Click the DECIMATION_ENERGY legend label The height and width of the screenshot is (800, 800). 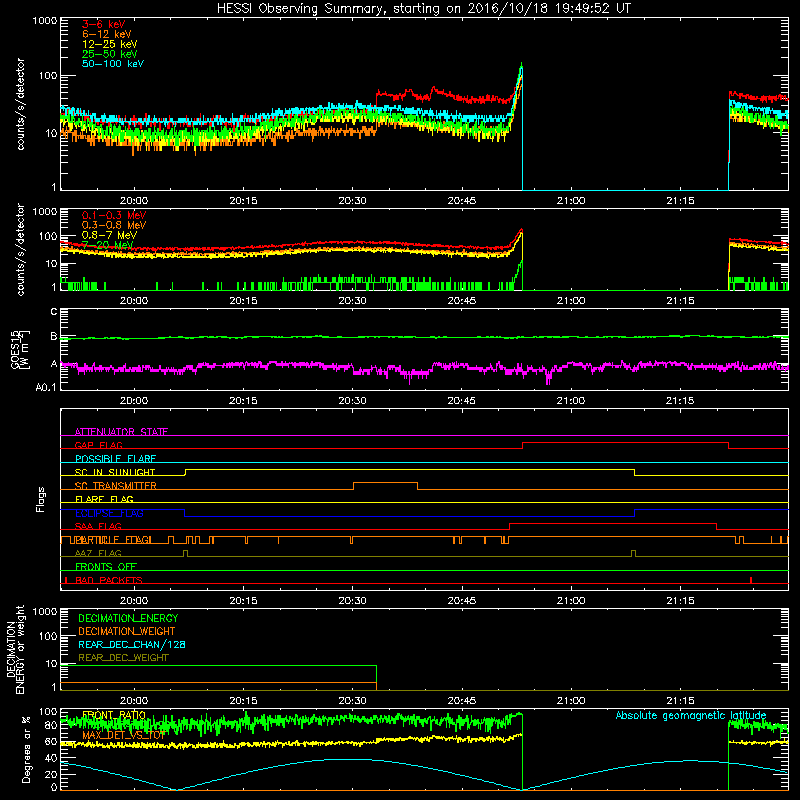[x=128, y=618]
